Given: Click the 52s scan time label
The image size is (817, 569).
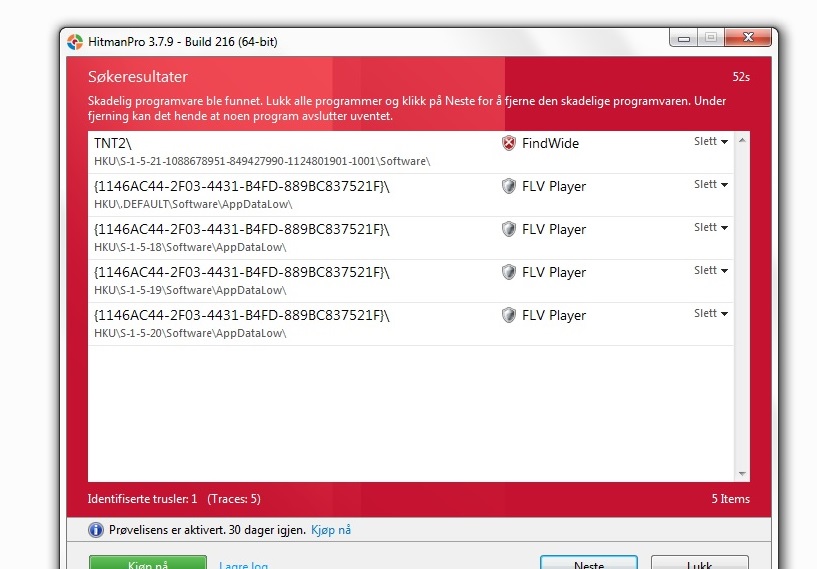Looking at the screenshot, I should (x=741, y=77).
